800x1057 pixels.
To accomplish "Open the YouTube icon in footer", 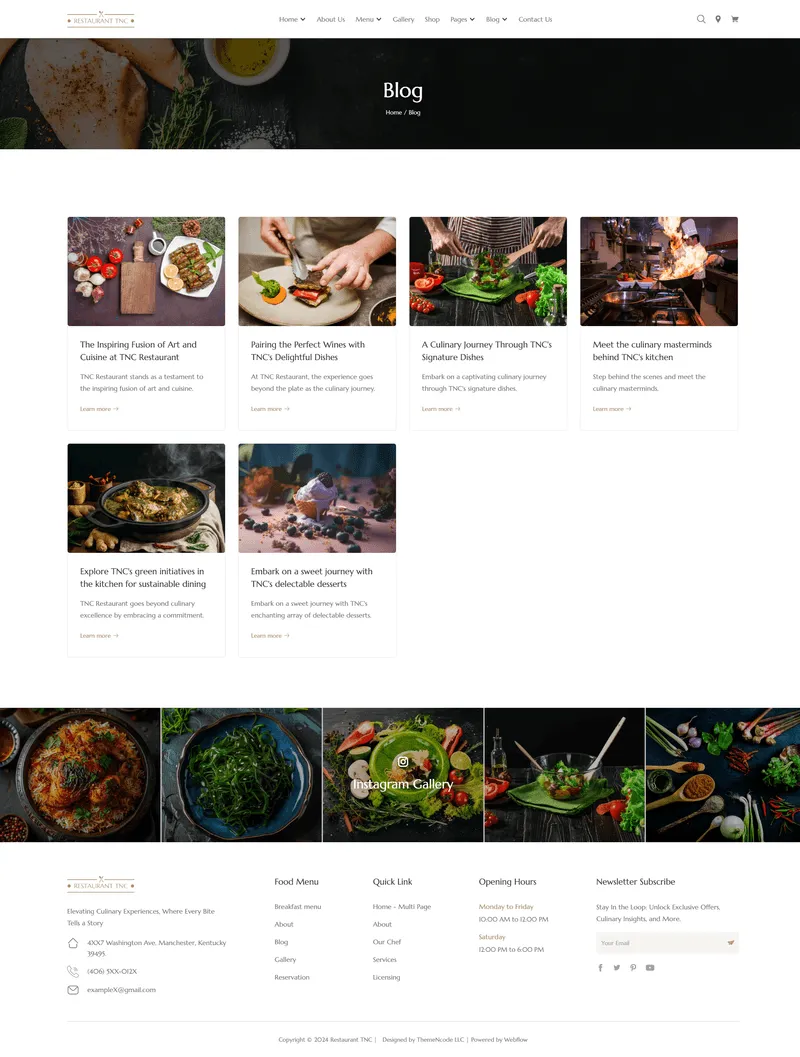I will click(x=650, y=967).
